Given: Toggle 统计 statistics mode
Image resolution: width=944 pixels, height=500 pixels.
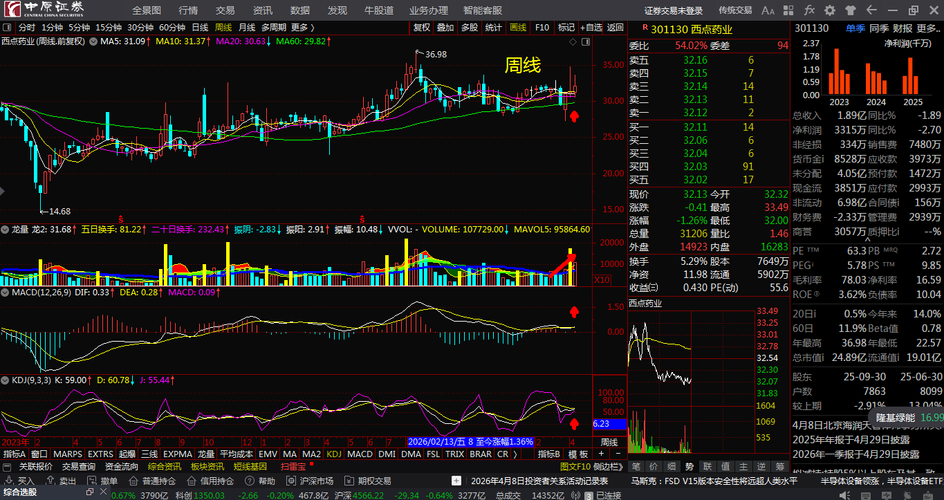Looking at the screenshot, I should coord(494,27).
